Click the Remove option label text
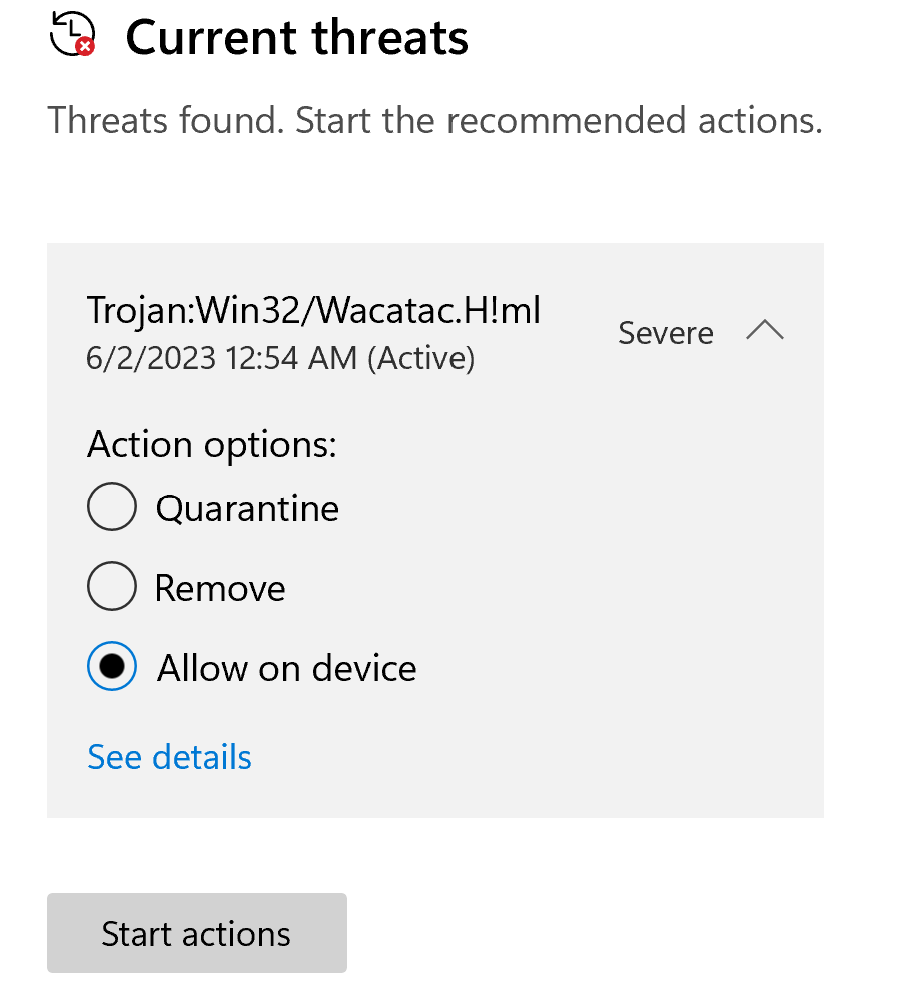The image size is (900, 1000). pos(220,588)
